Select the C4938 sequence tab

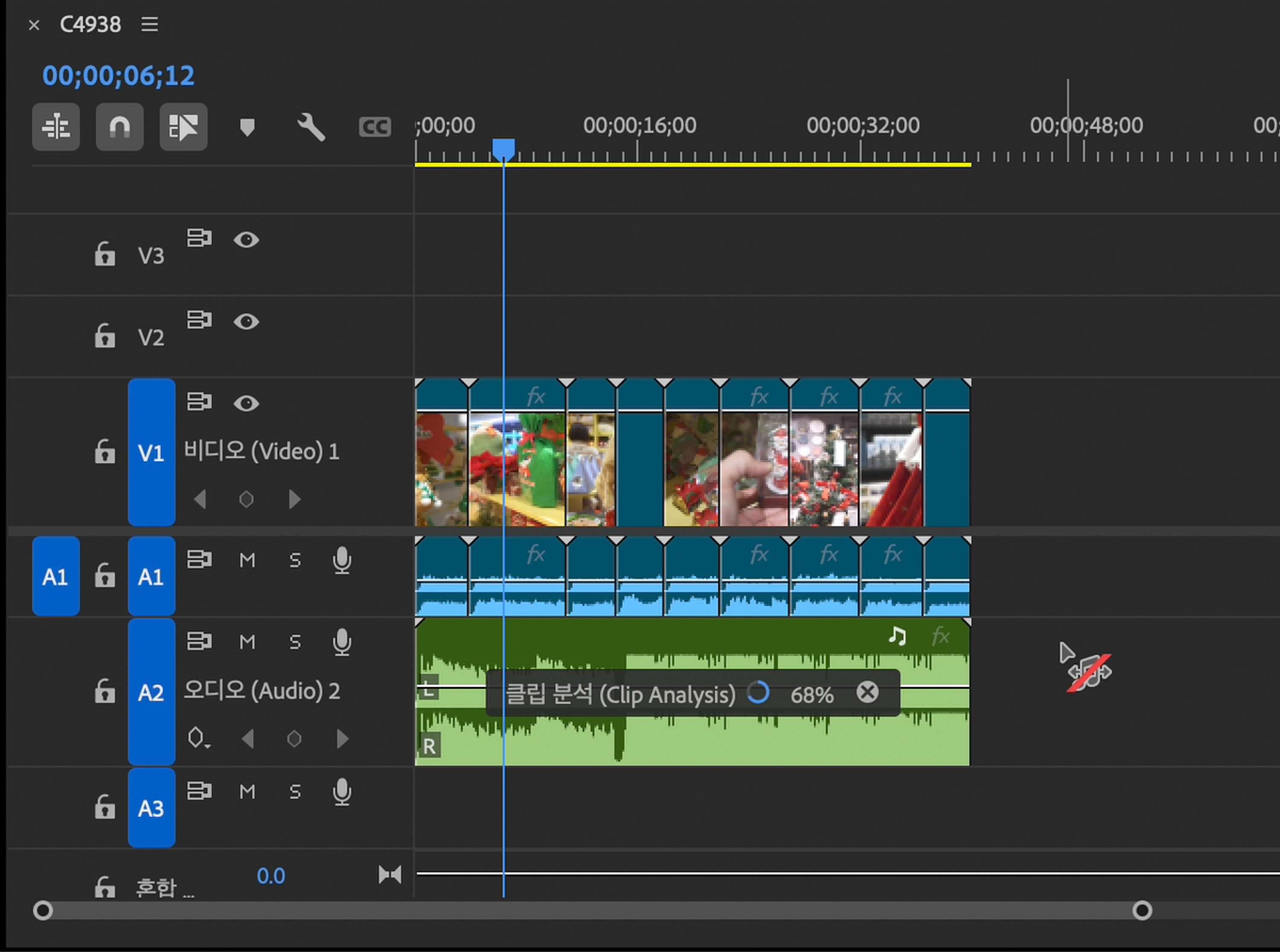pos(90,24)
